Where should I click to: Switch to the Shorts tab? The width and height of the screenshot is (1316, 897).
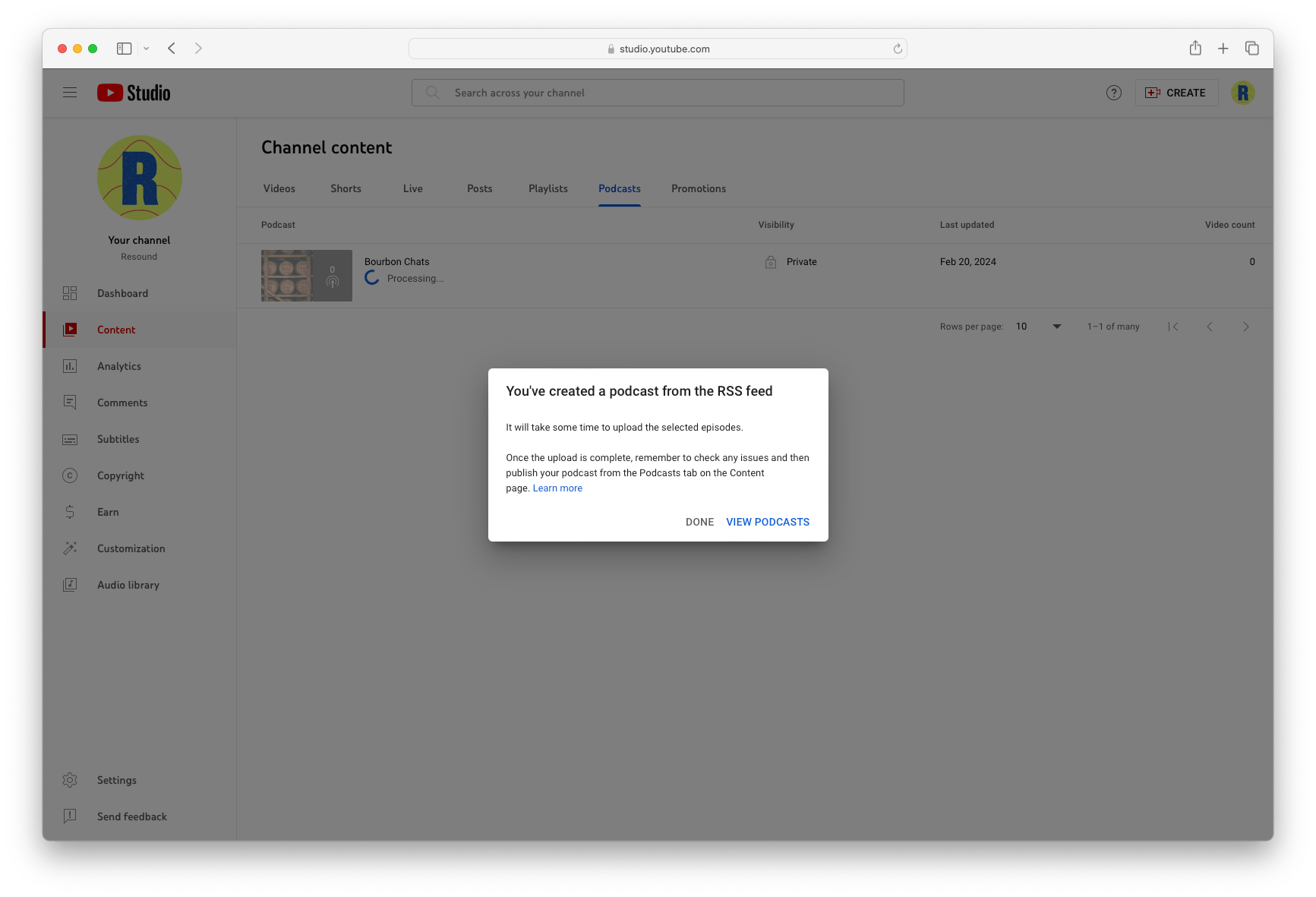click(346, 188)
